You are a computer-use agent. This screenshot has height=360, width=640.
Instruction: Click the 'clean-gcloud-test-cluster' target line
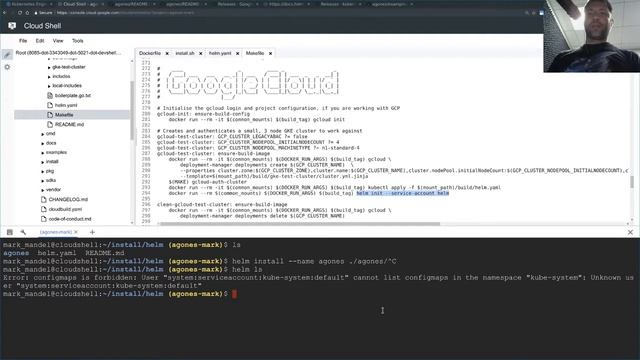222,204
